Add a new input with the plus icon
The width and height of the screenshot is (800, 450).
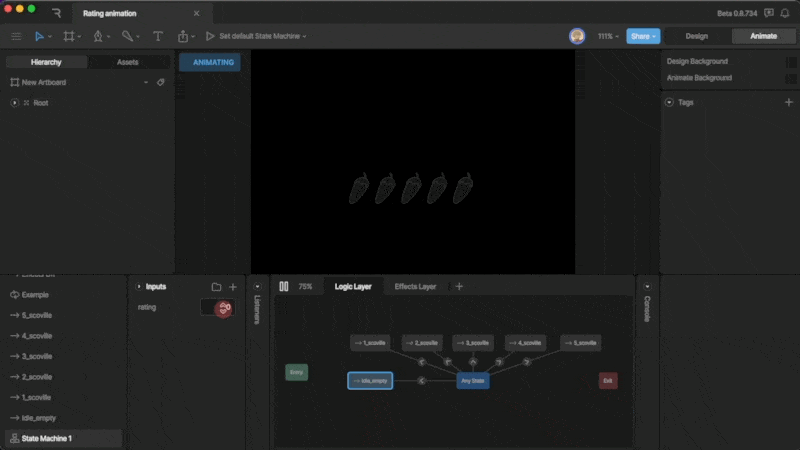tap(233, 287)
